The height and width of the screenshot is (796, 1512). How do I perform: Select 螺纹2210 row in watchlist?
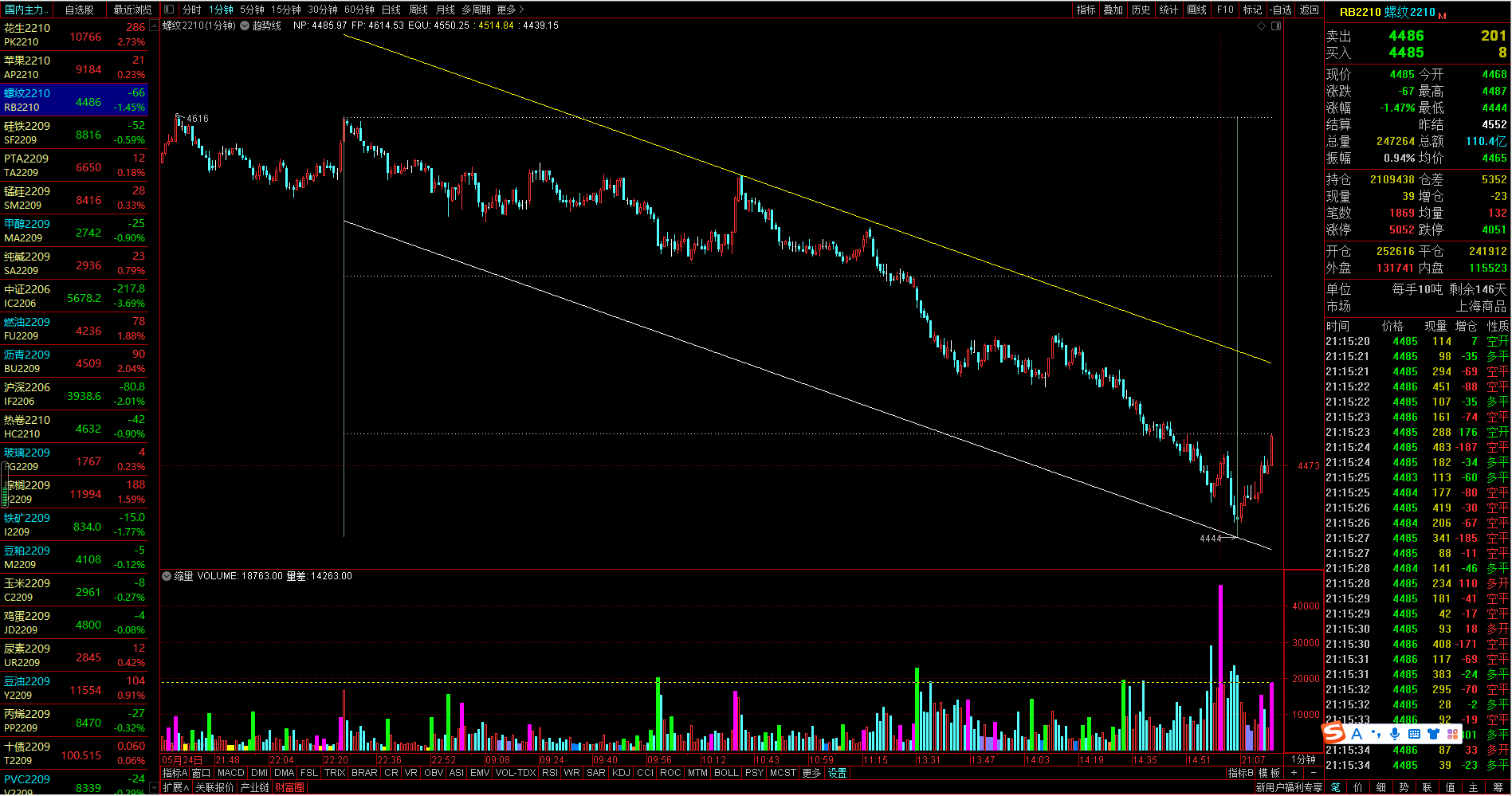pyautogui.click(x=74, y=100)
